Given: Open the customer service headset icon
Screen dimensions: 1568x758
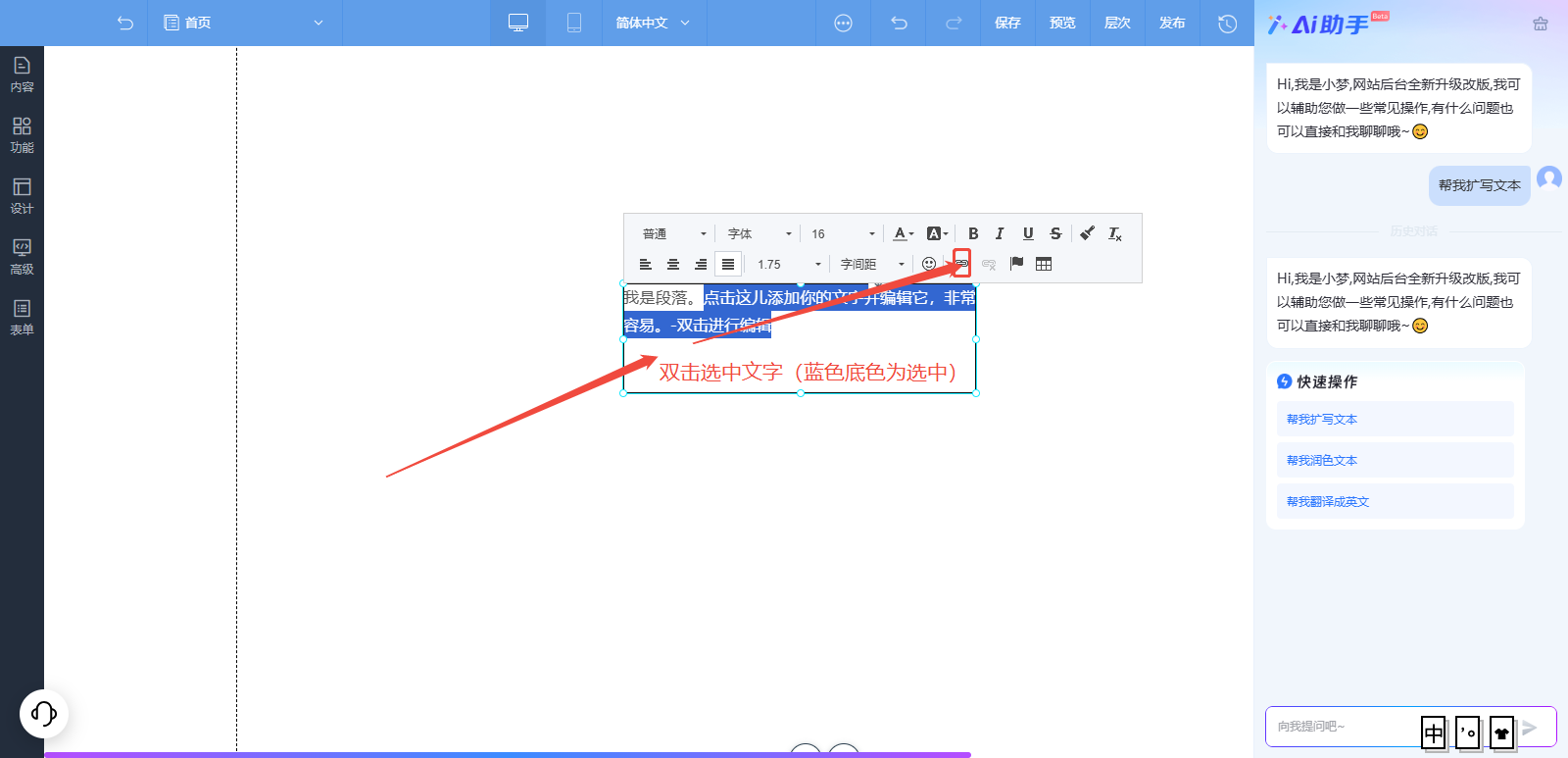Looking at the screenshot, I should pos(44,713).
